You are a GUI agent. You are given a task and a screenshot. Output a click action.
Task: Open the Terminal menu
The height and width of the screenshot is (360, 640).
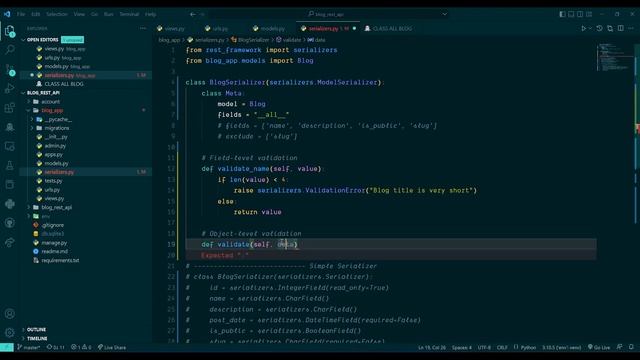[129, 14]
